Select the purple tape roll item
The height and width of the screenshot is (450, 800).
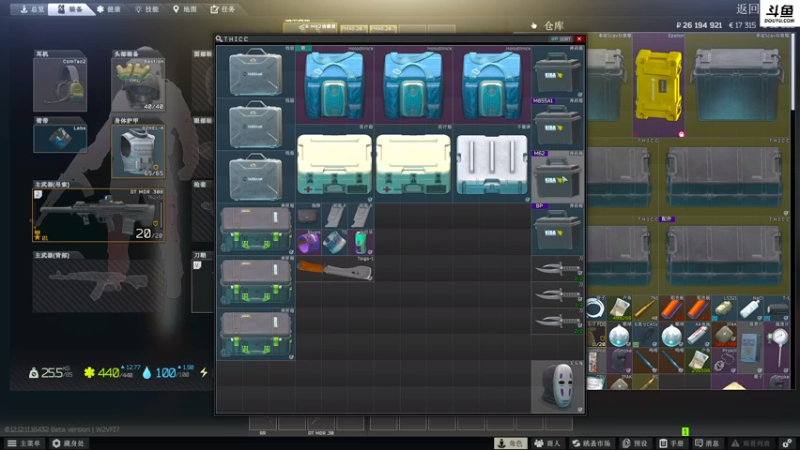(308, 242)
